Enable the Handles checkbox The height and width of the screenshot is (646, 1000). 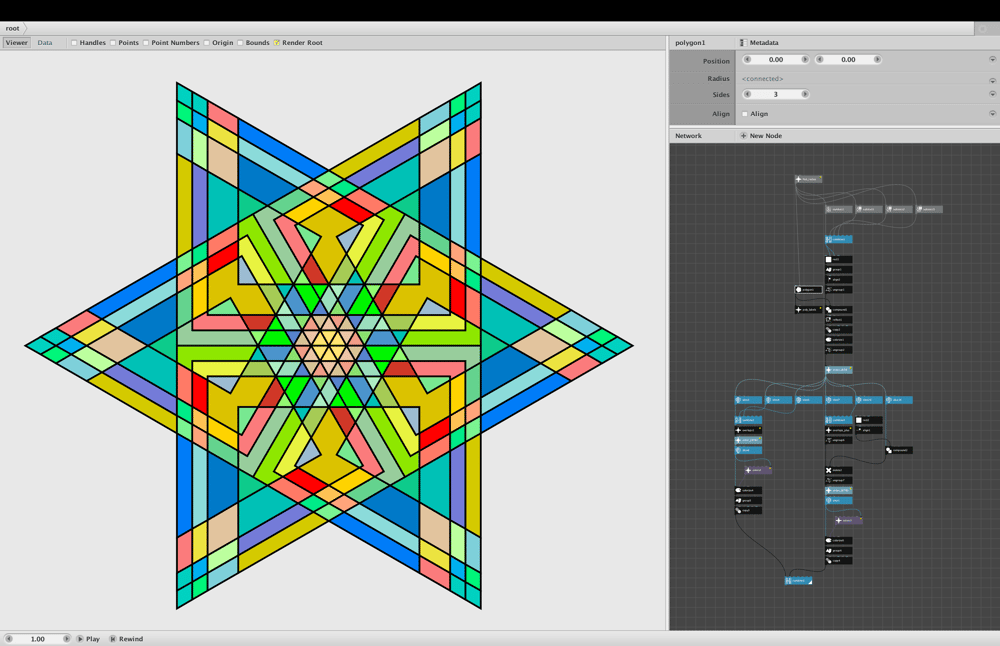point(75,43)
